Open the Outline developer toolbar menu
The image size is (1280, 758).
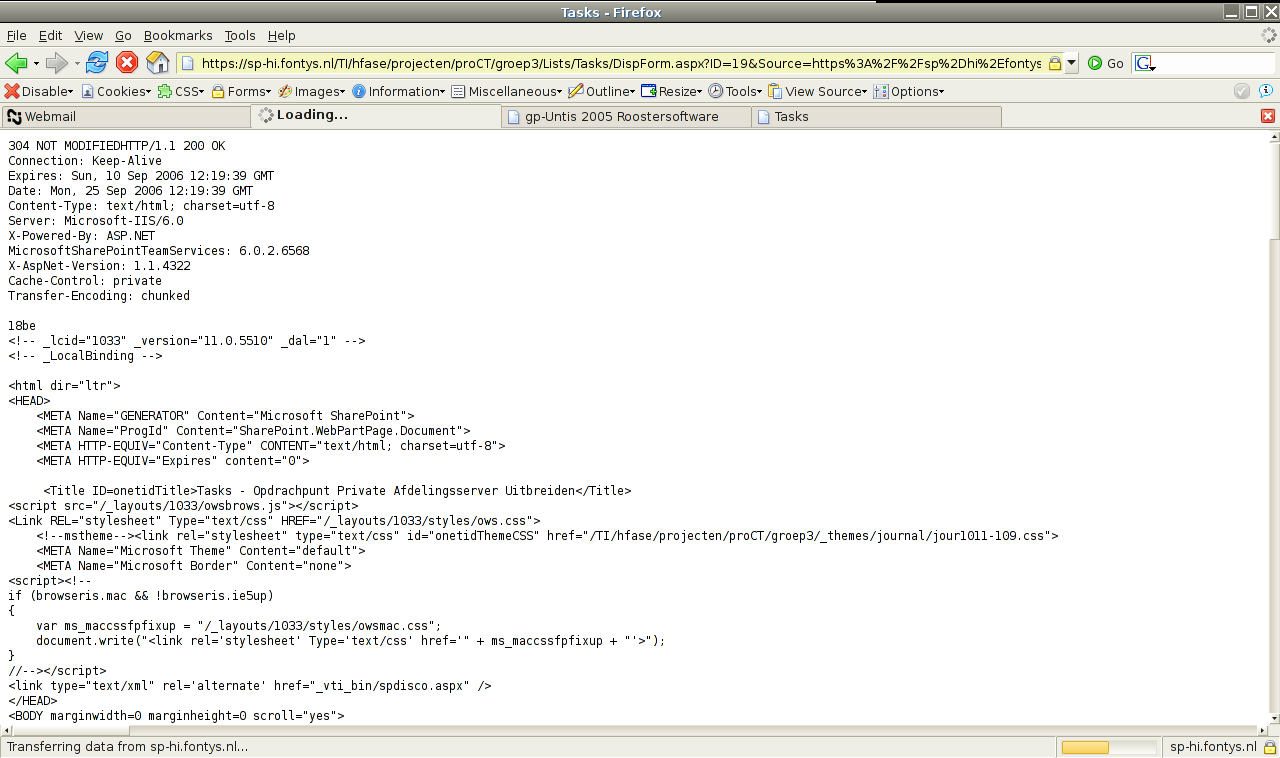(x=602, y=91)
